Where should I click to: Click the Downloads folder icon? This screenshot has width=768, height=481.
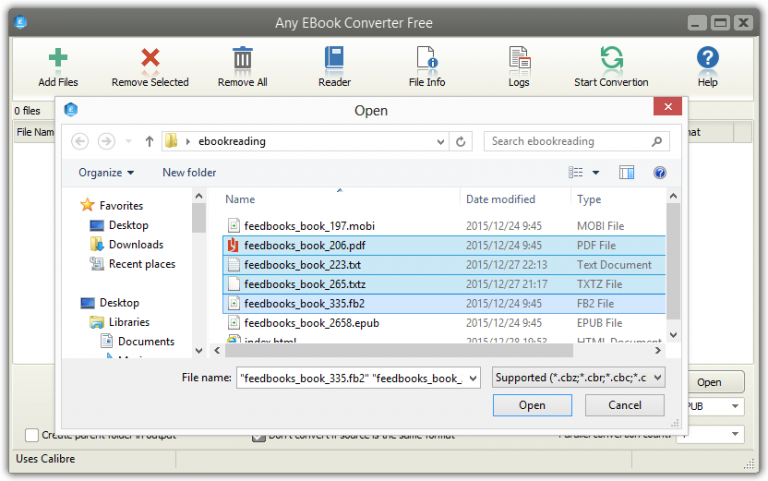(96, 244)
